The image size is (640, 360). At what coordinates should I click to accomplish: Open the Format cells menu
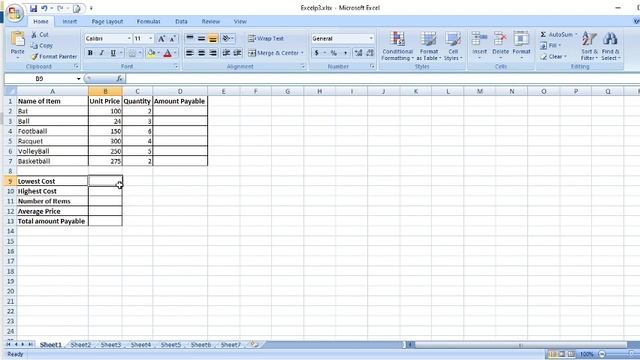(x=521, y=45)
